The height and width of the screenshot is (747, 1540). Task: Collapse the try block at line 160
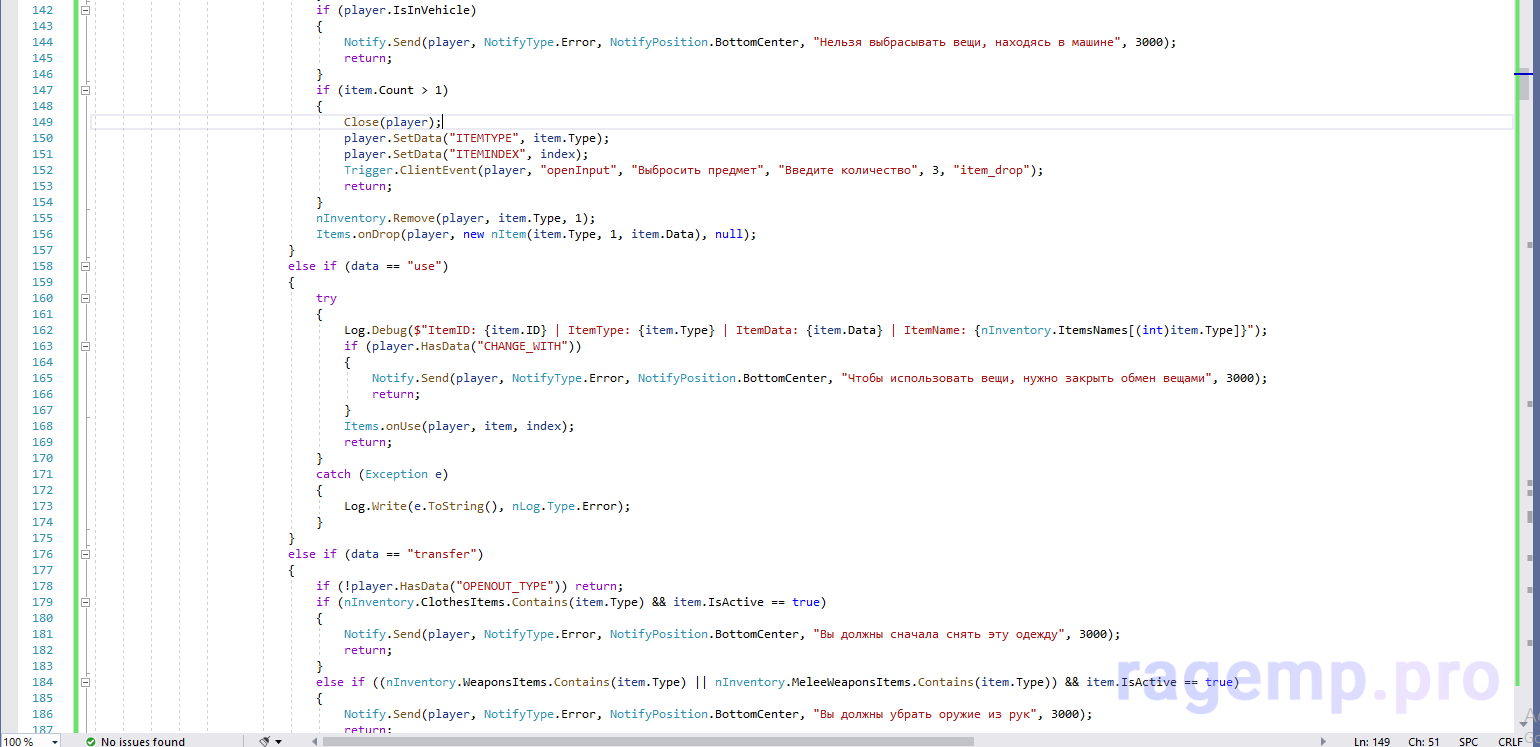point(85,298)
